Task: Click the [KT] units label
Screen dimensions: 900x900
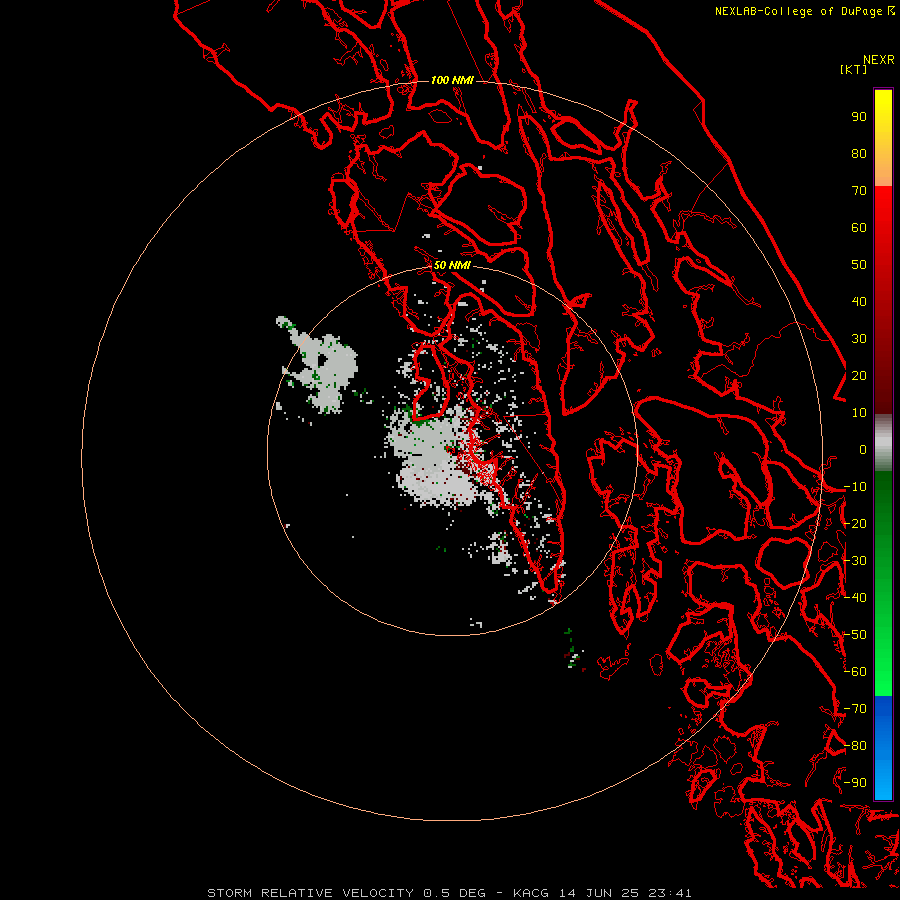Action: 853,69
